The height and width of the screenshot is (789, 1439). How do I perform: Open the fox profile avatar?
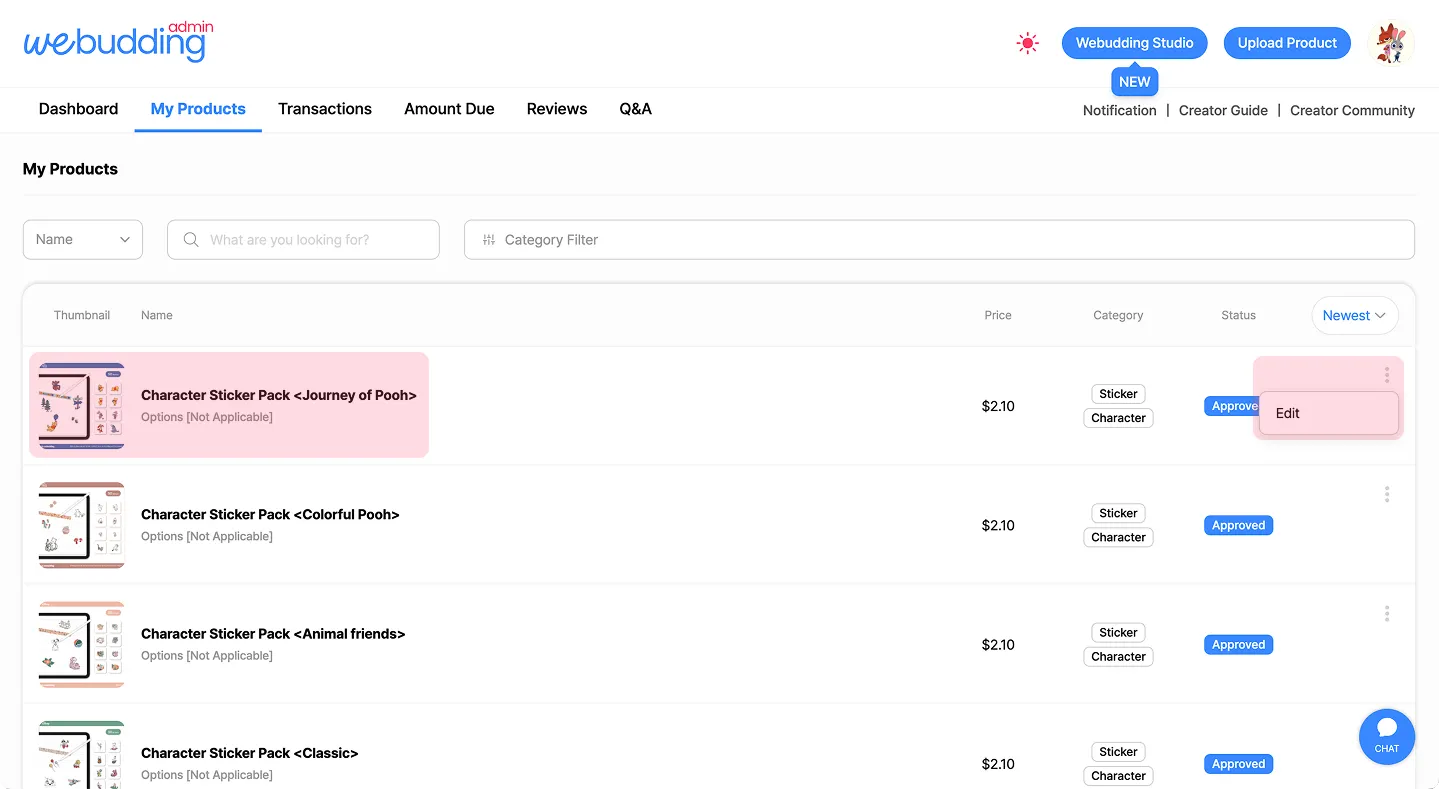tap(1390, 43)
